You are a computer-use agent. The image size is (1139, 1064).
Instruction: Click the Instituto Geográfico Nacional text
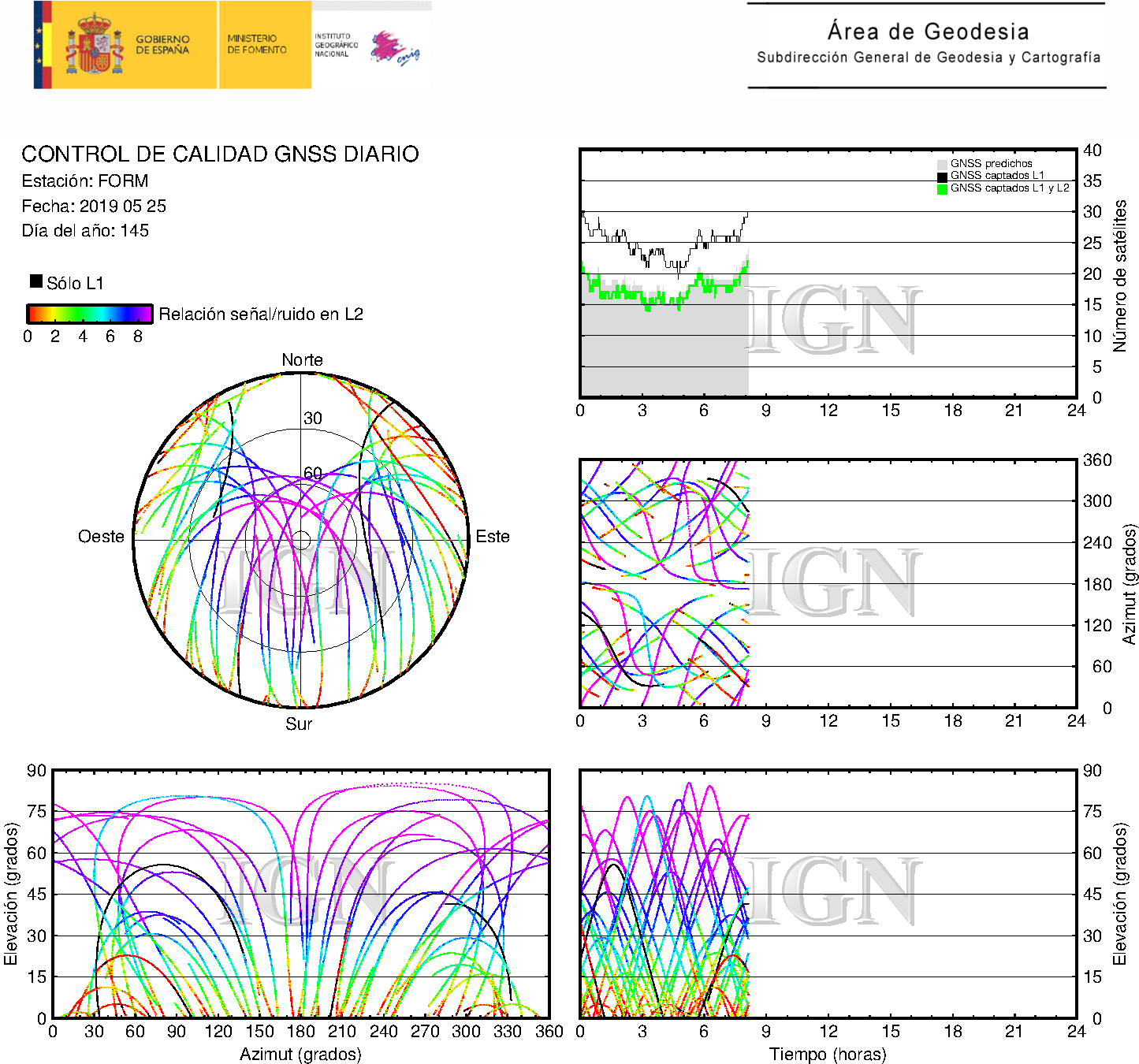tap(336, 45)
